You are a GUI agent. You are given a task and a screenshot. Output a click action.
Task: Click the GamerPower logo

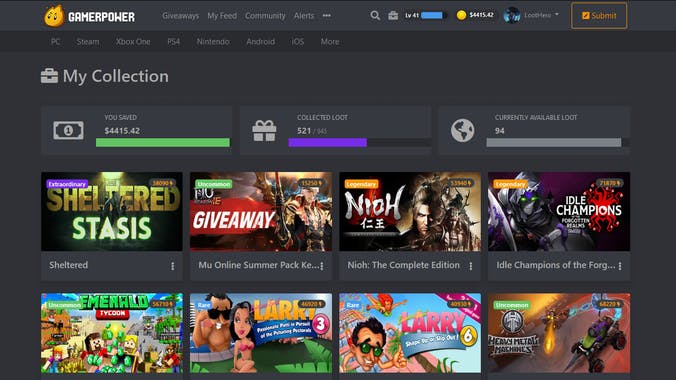tap(90, 16)
